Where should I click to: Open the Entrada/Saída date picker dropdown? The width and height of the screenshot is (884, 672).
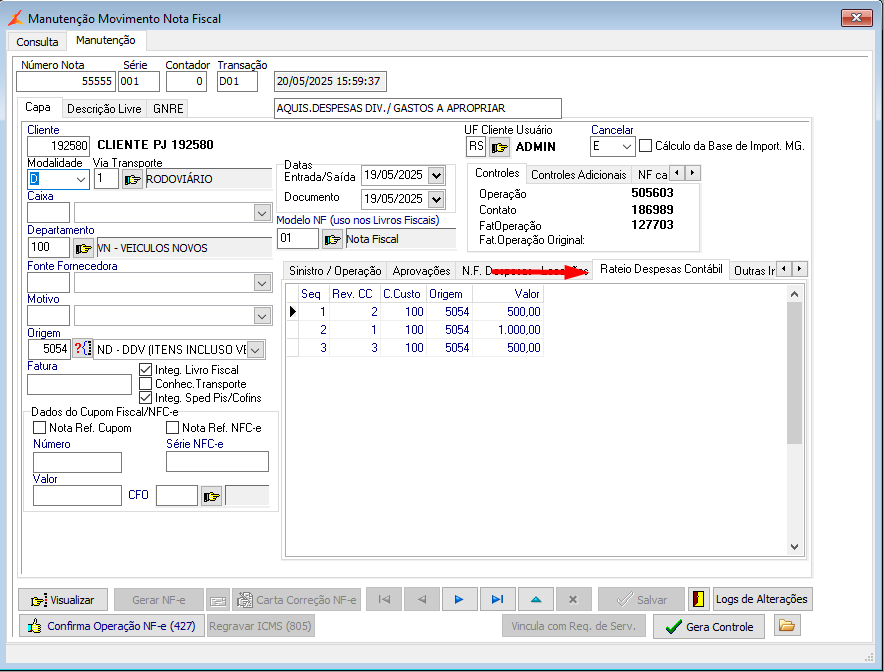434,175
